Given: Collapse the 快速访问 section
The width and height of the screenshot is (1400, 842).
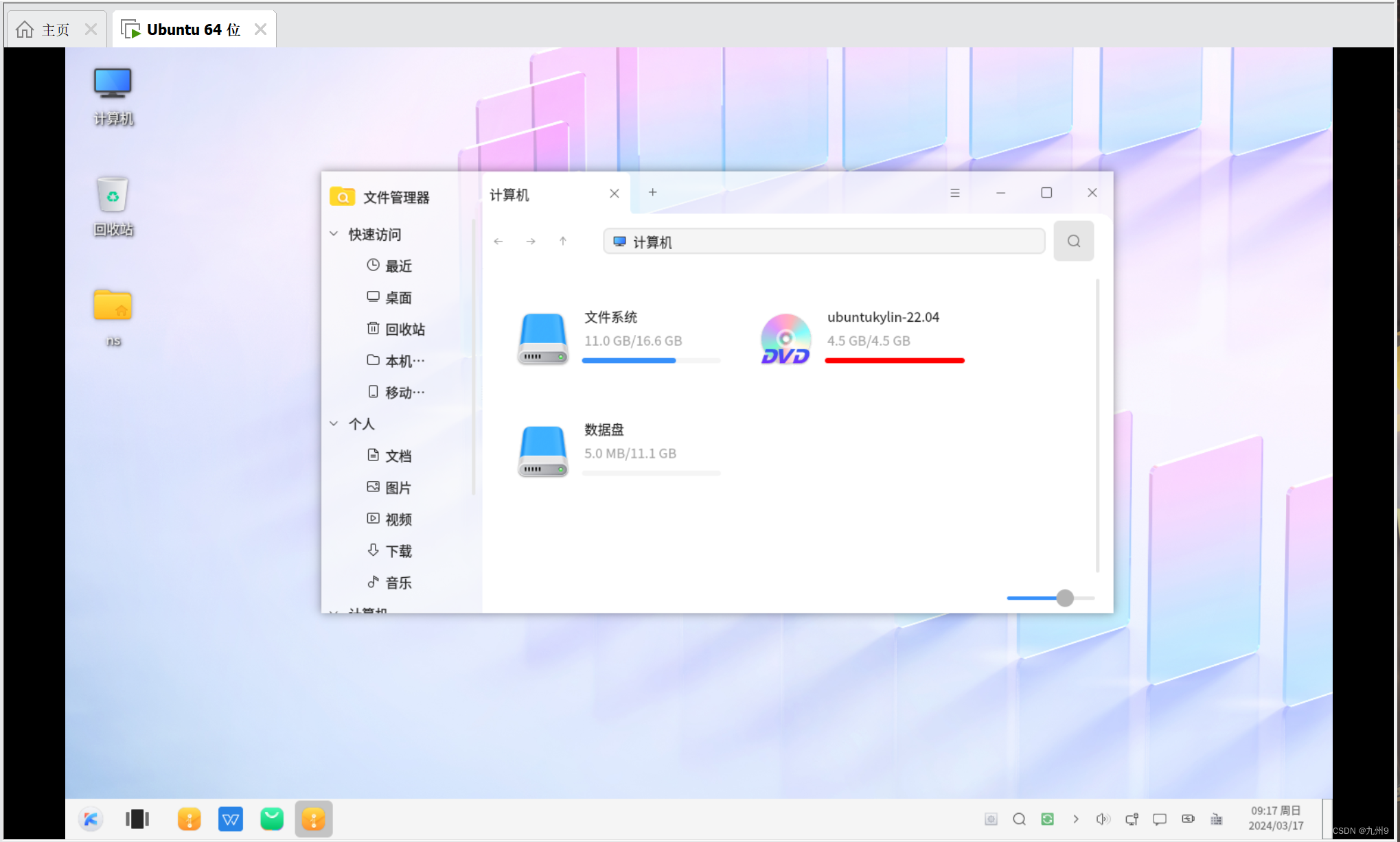Looking at the screenshot, I should (334, 234).
